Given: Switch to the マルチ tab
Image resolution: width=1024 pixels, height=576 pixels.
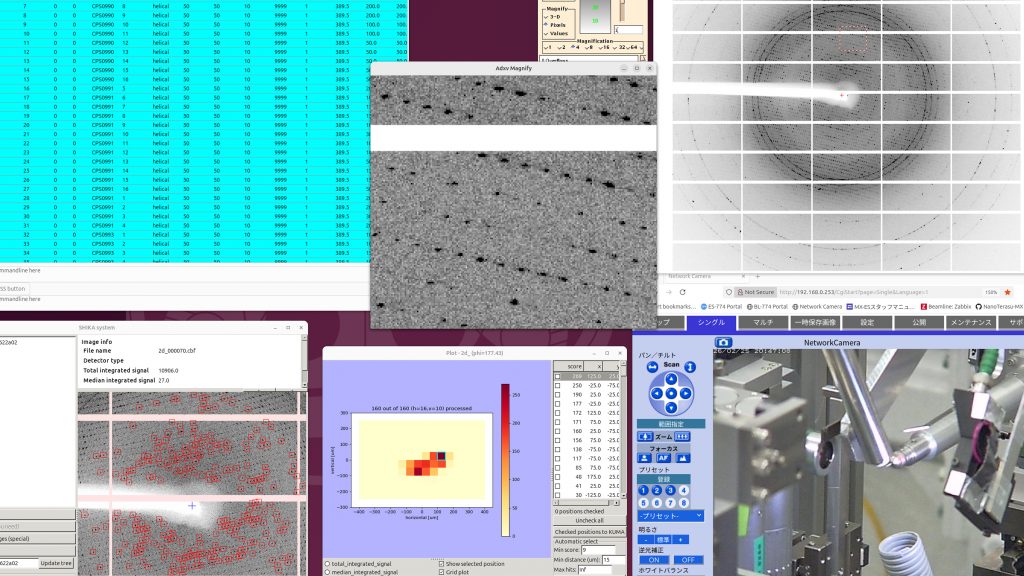Looking at the screenshot, I should [763, 323].
